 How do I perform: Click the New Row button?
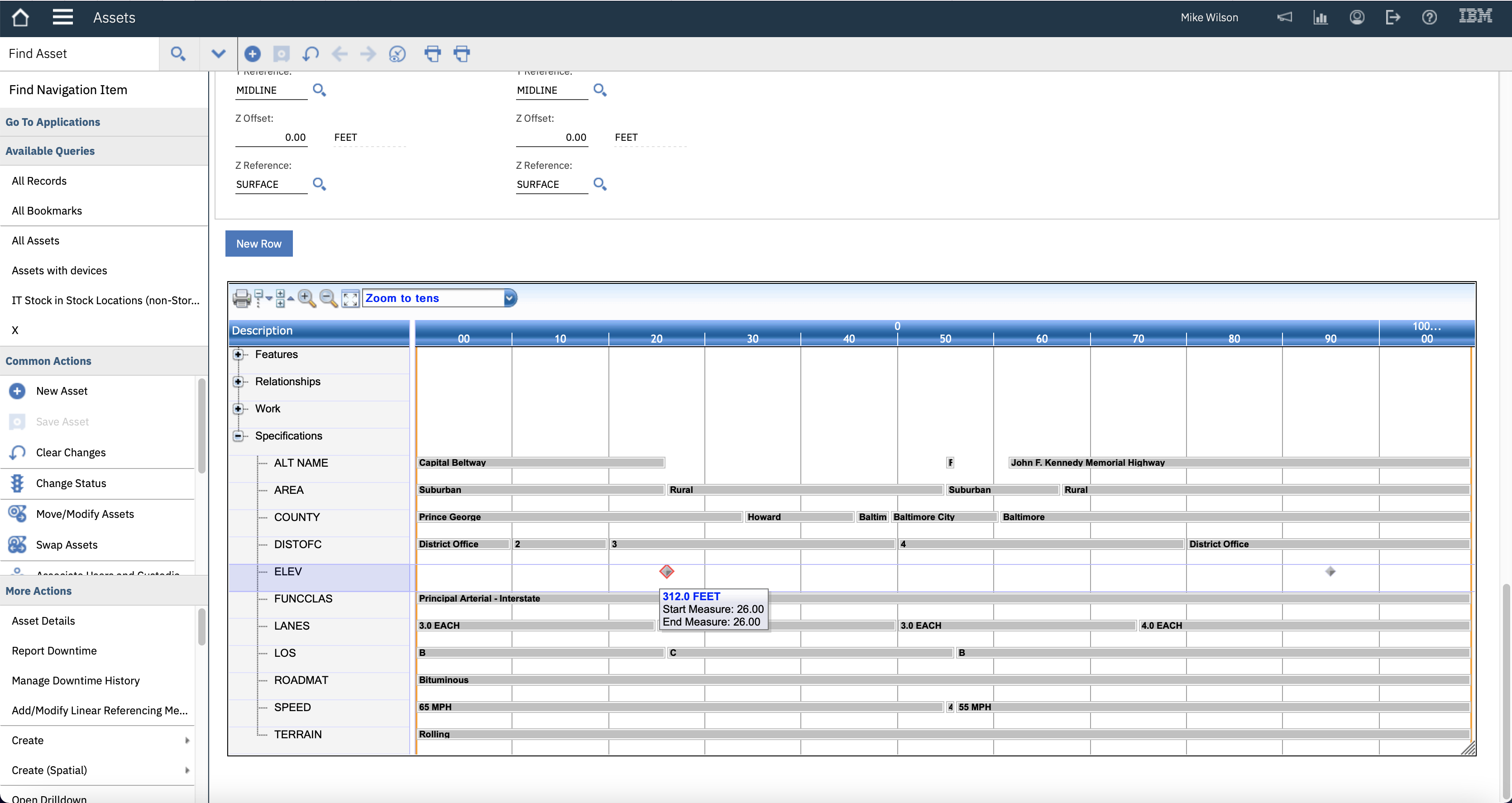coord(258,243)
